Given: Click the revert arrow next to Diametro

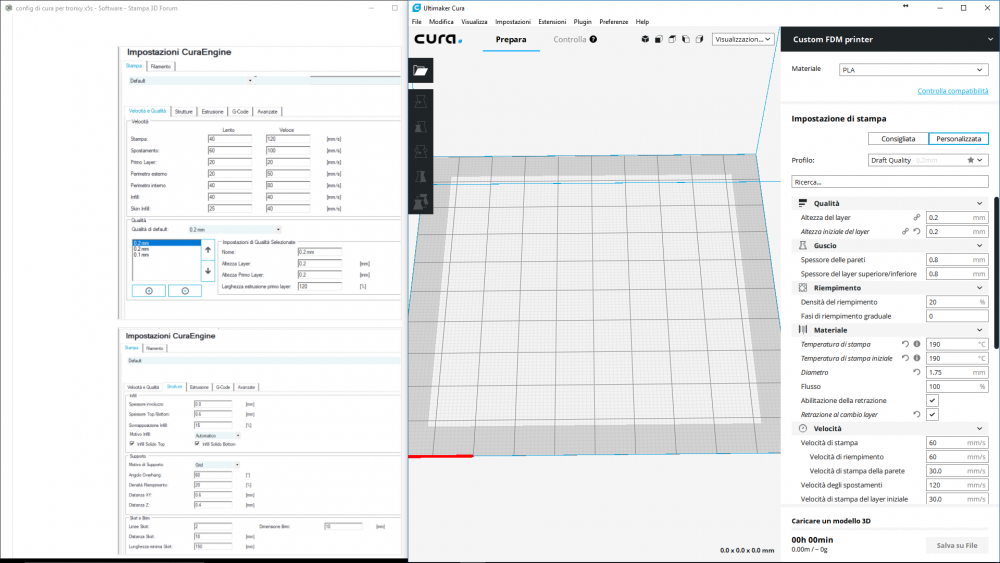Looking at the screenshot, I should (x=917, y=372).
